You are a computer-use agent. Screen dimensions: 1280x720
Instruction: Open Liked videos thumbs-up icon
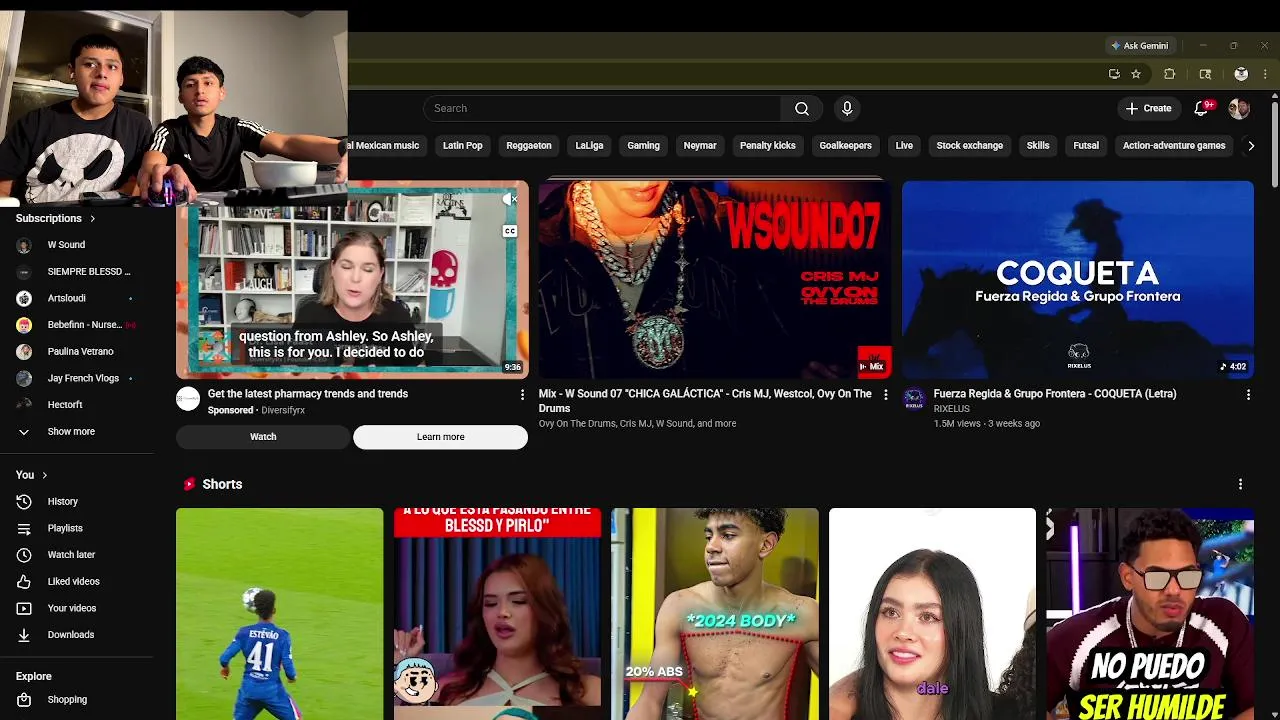[24, 581]
